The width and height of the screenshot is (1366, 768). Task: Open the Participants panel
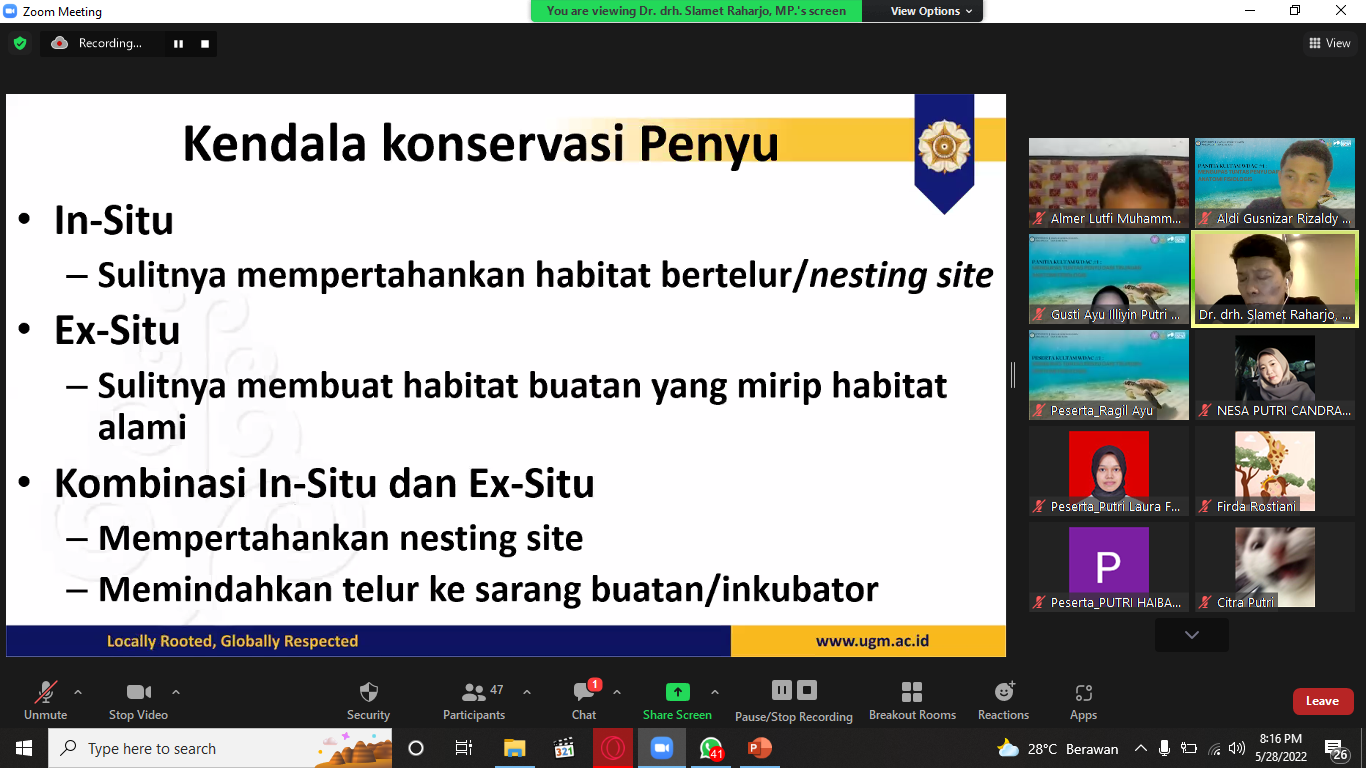[x=474, y=700]
